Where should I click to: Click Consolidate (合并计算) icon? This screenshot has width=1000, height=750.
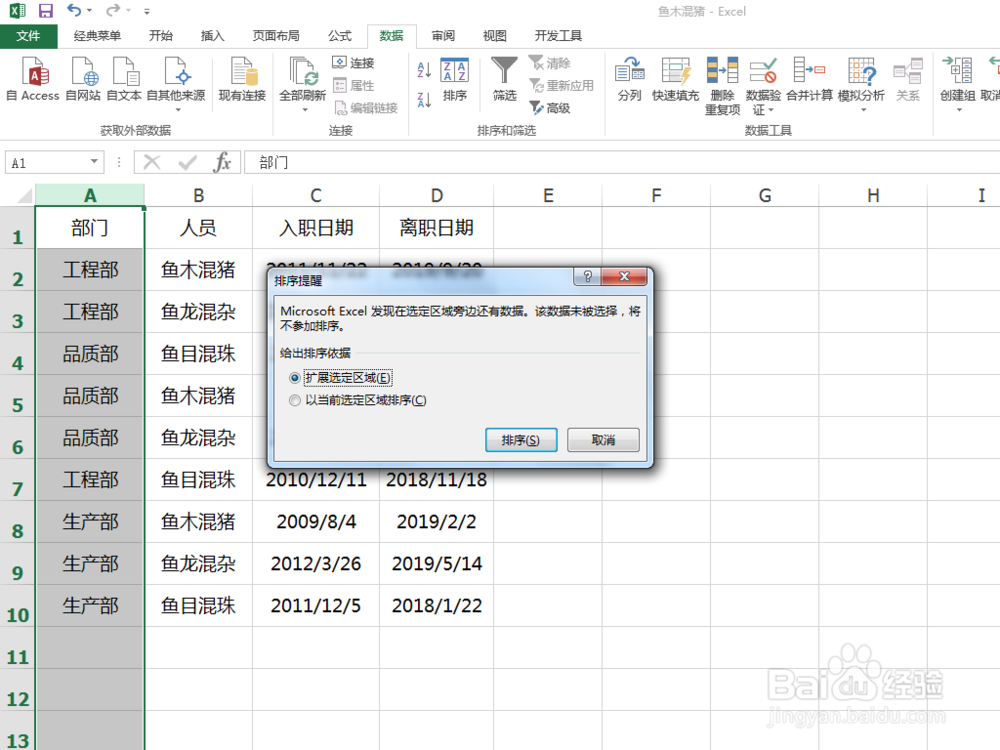point(809,70)
